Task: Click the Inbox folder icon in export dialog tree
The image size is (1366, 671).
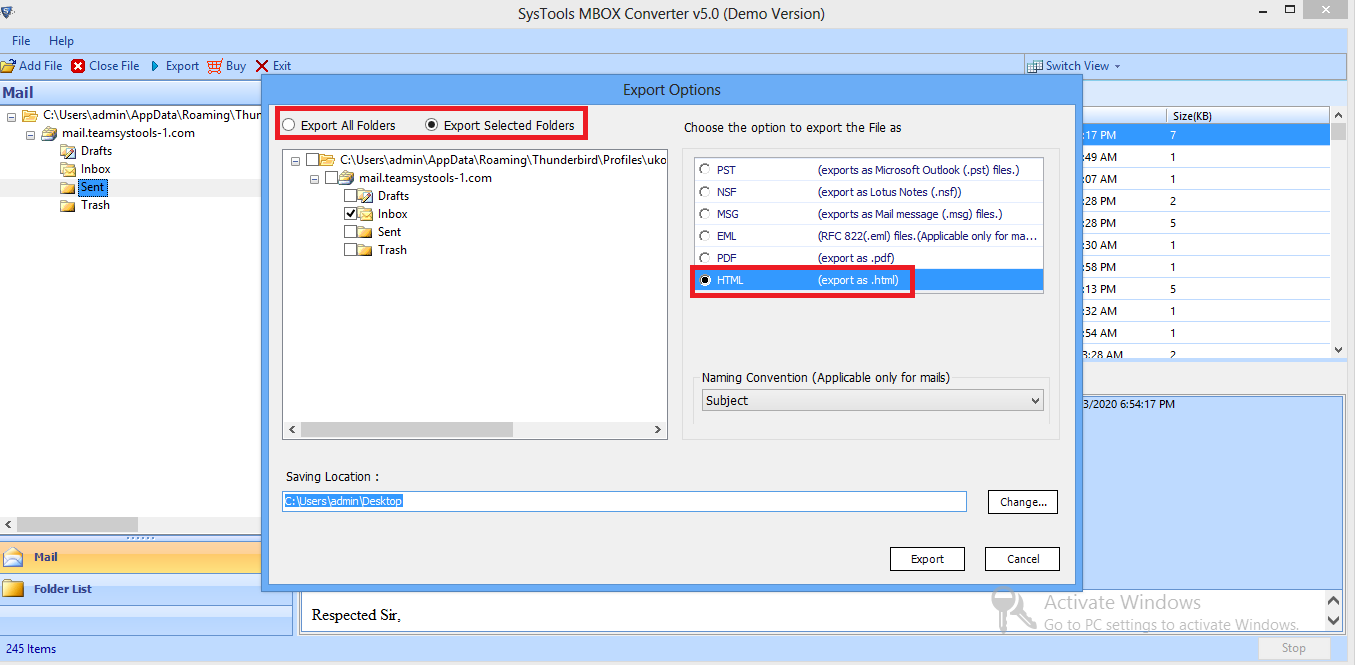Action: click(x=367, y=214)
